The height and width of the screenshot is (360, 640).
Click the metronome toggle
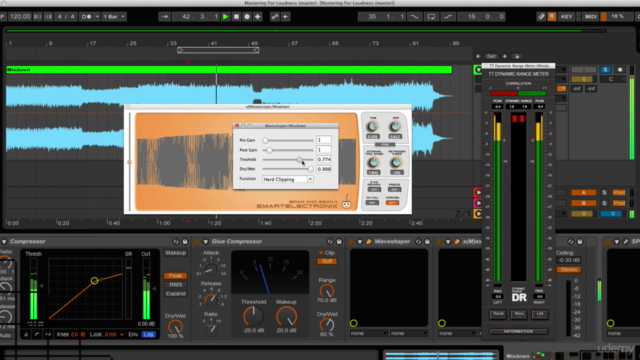pyautogui.click(x=86, y=17)
